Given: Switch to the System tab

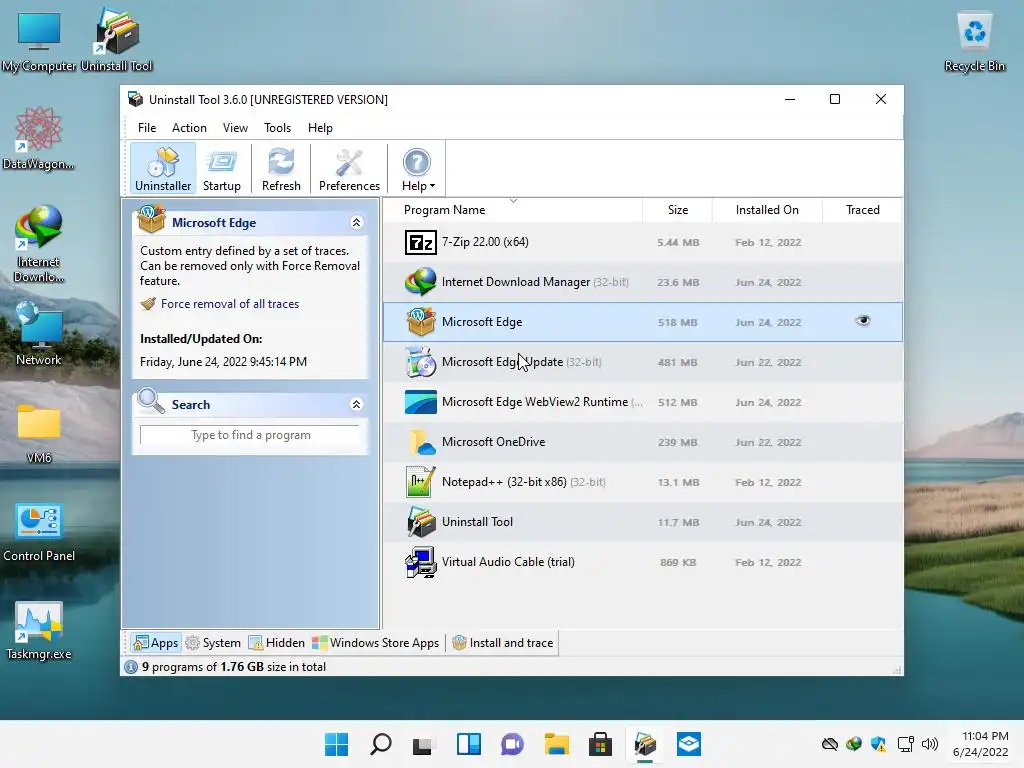Looking at the screenshot, I should tap(214, 643).
